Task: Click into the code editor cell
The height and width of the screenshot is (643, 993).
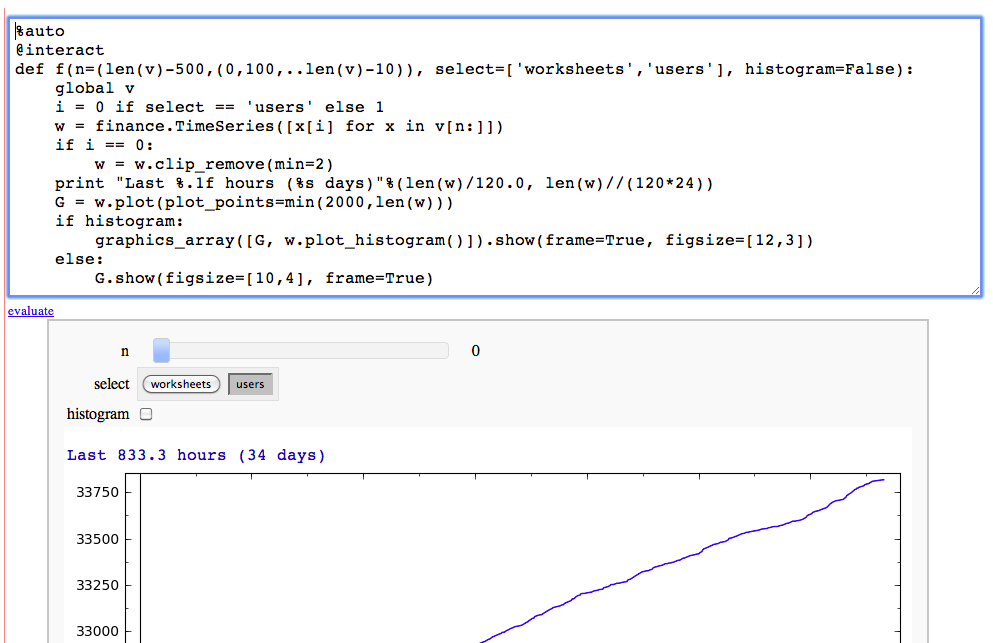Action: [x=495, y=156]
